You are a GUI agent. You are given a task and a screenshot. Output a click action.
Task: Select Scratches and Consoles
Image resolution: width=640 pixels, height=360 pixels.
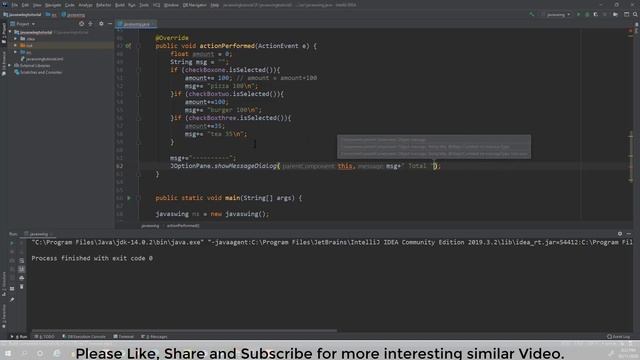(38, 72)
